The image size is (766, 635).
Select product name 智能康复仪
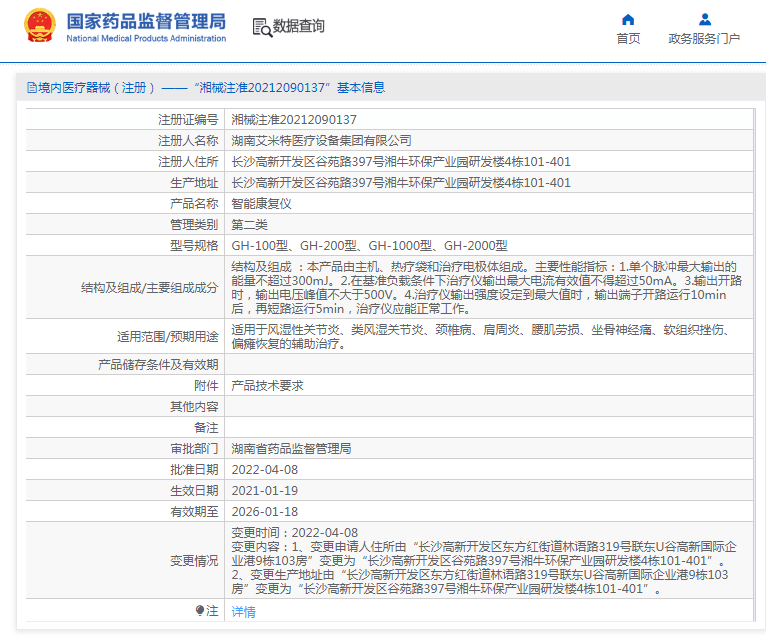[x=261, y=204]
